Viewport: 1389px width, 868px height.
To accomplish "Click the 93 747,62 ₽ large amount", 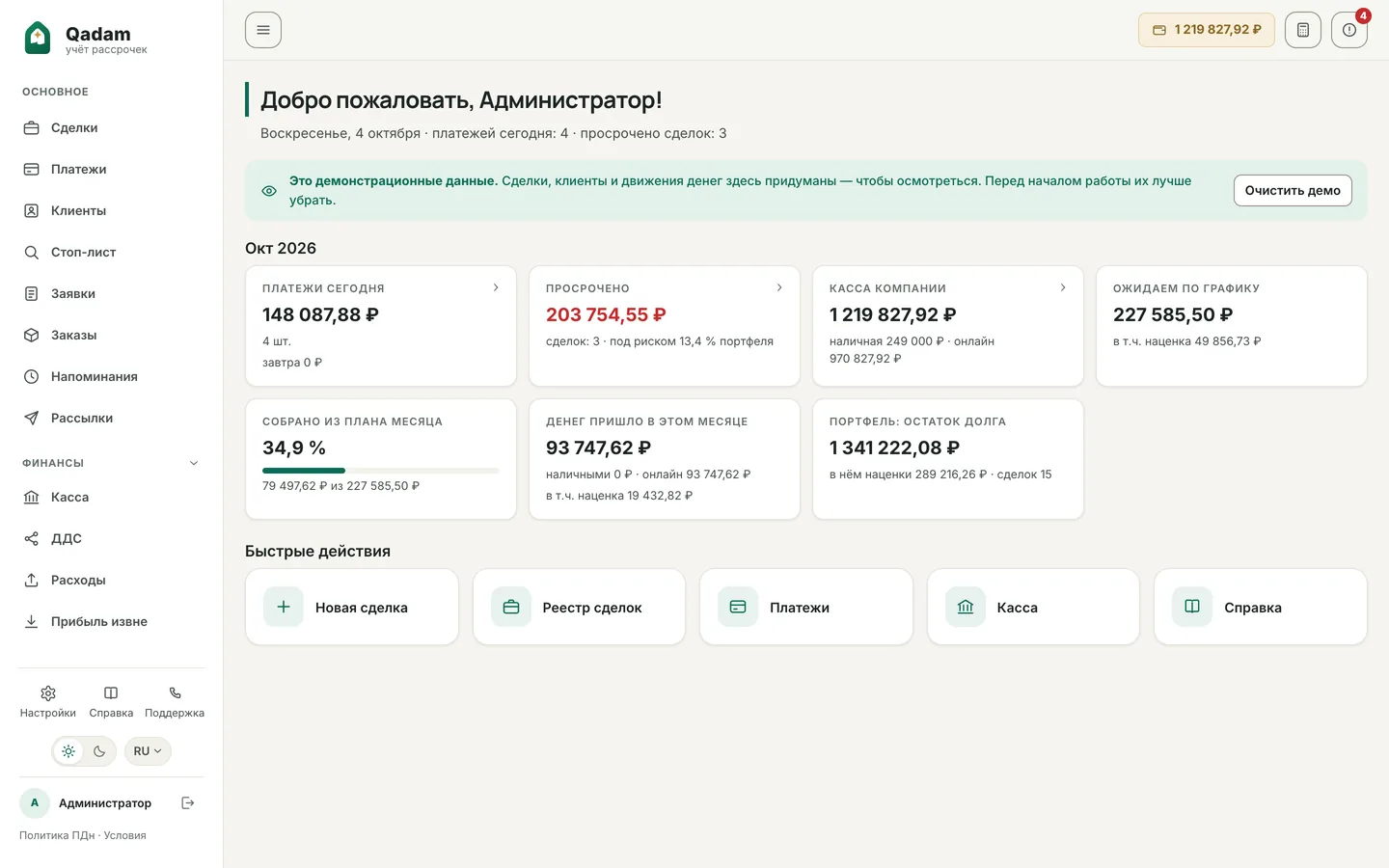I will pyautogui.click(x=598, y=448).
